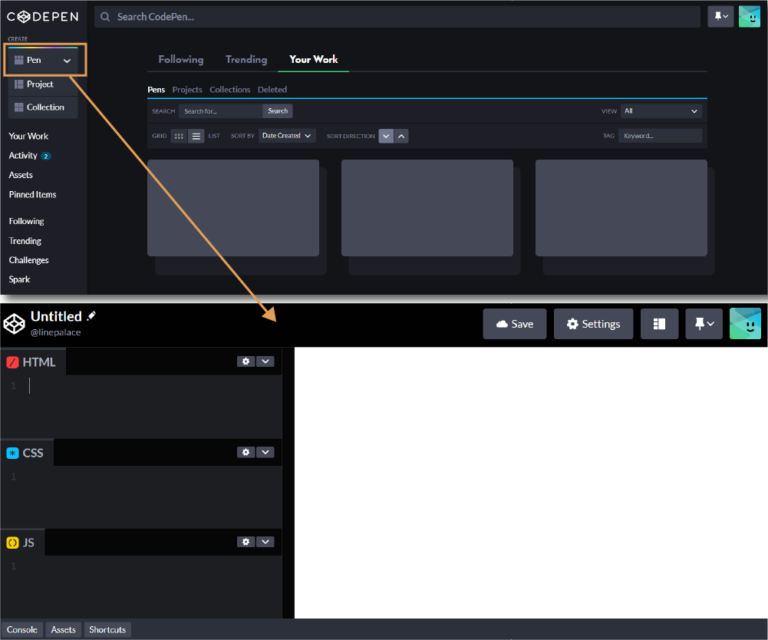This screenshot has width=768, height=640.
Task: Open the Shortcuts button in footer
Action: click(107, 629)
